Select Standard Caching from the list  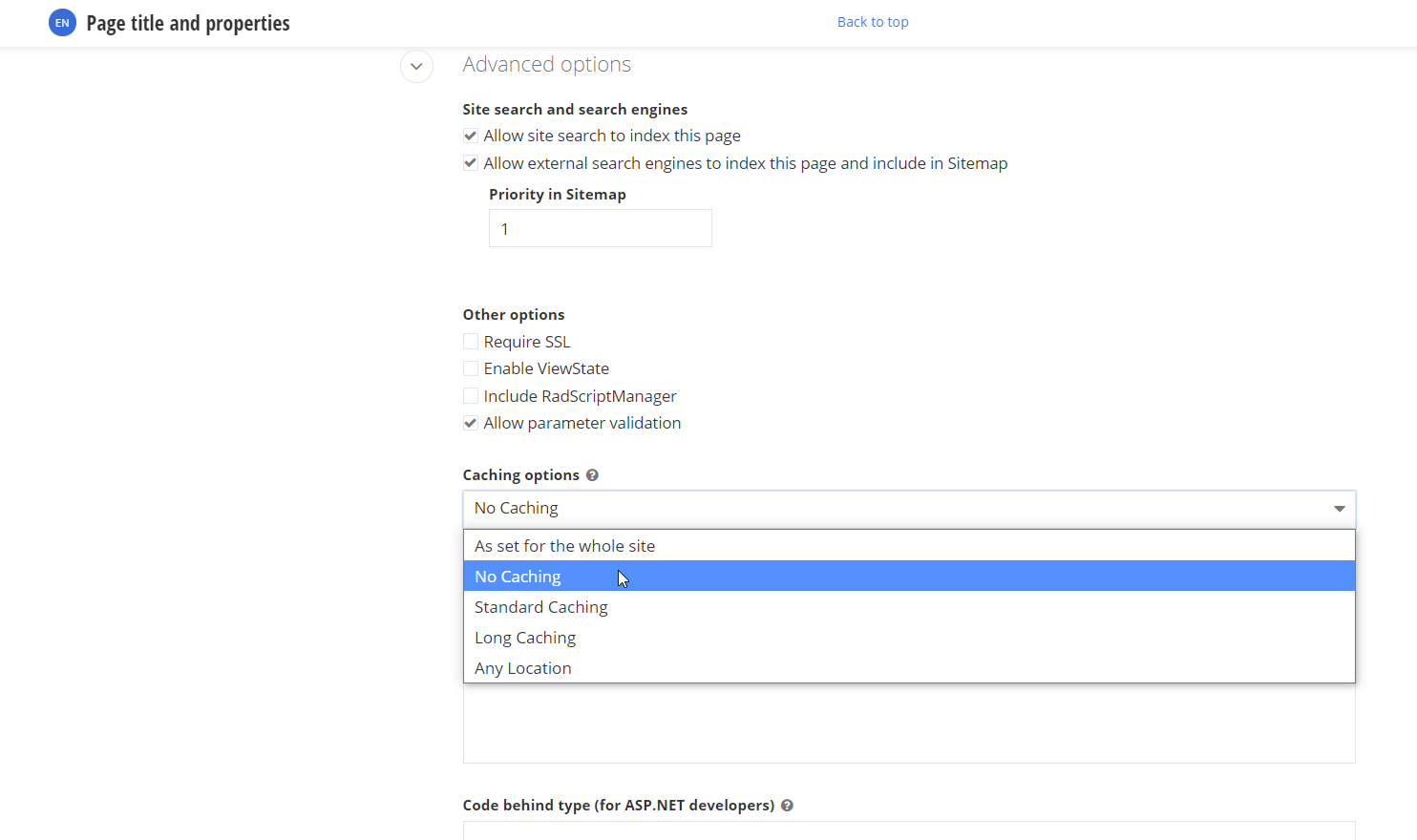tap(541, 606)
